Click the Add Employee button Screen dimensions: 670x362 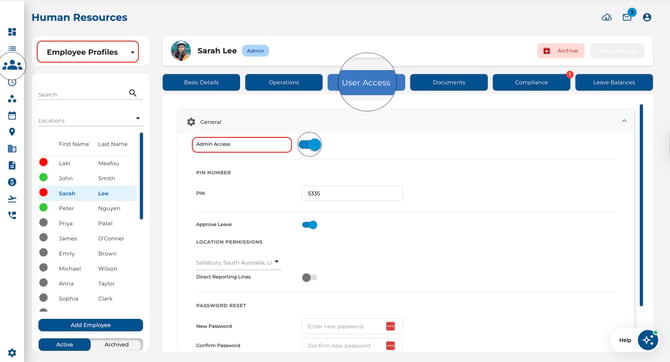click(x=91, y=325)
